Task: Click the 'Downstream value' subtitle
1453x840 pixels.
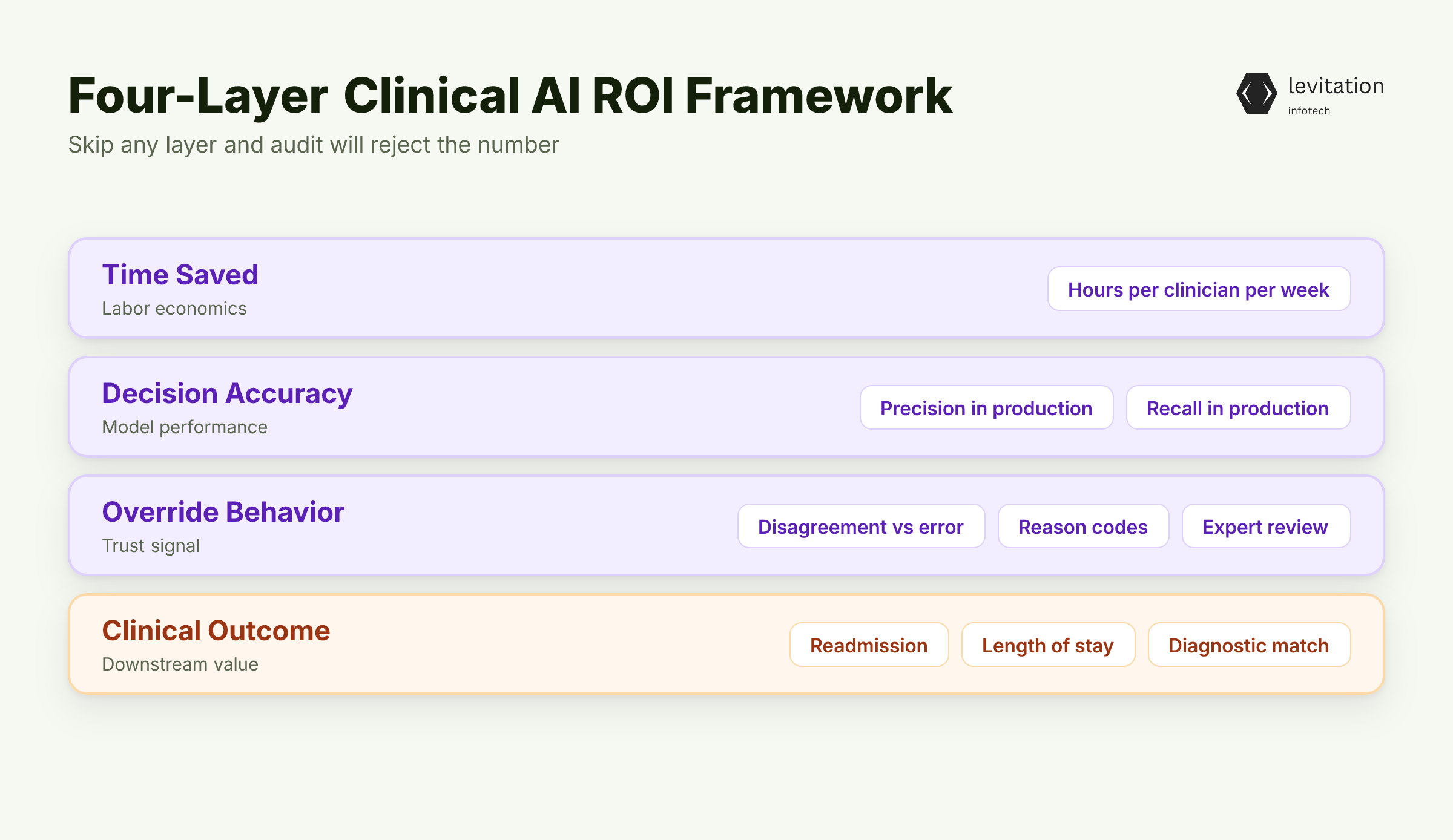Action: click(x=180, y=664)
